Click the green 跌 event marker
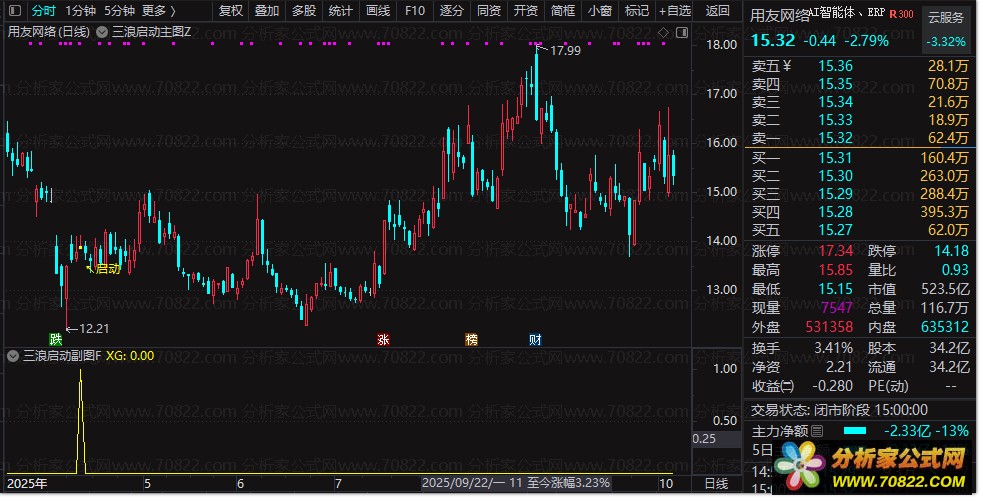The image size is (982, 498). (x=56, y=340)
